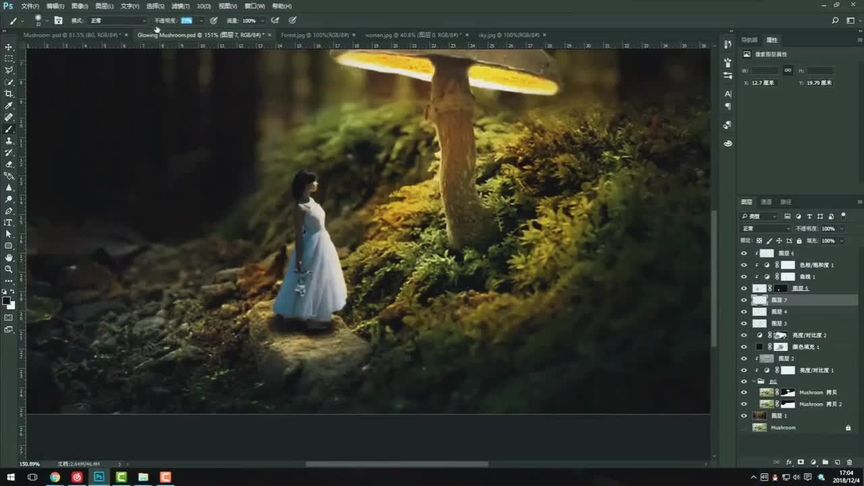Select the Clone Stamp tool
The height and width of the screenshot is (486, 864).
9,141
